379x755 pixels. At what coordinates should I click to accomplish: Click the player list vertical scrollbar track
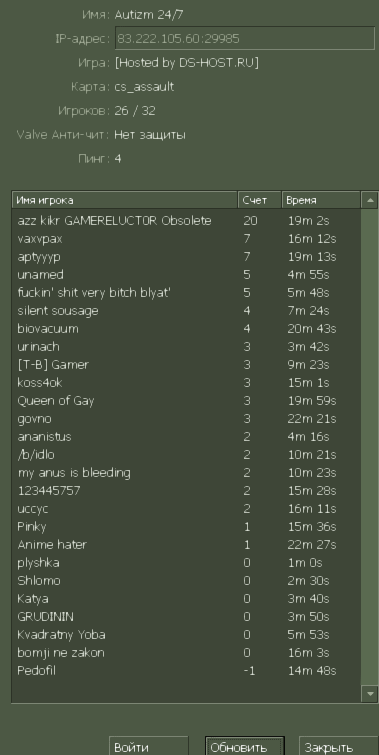pyautogui.click(x=370, y=447)
